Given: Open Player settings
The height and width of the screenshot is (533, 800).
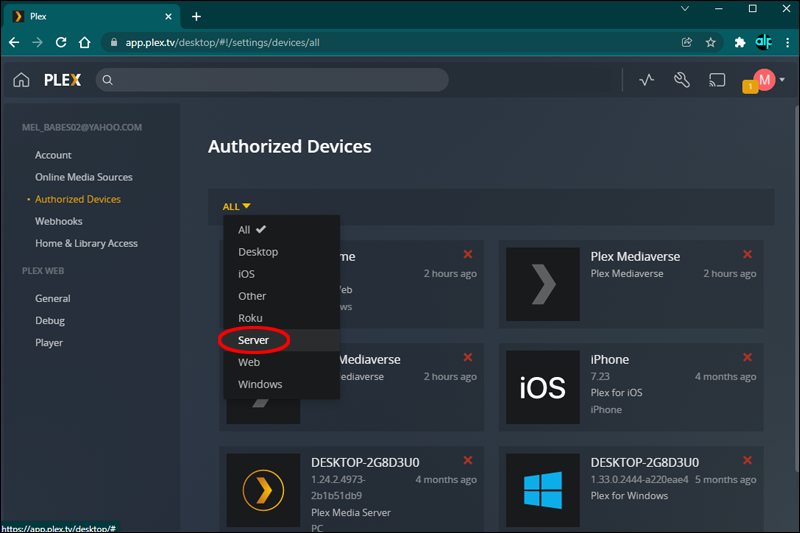Looking at the screenshot, I should coord(49,343).
